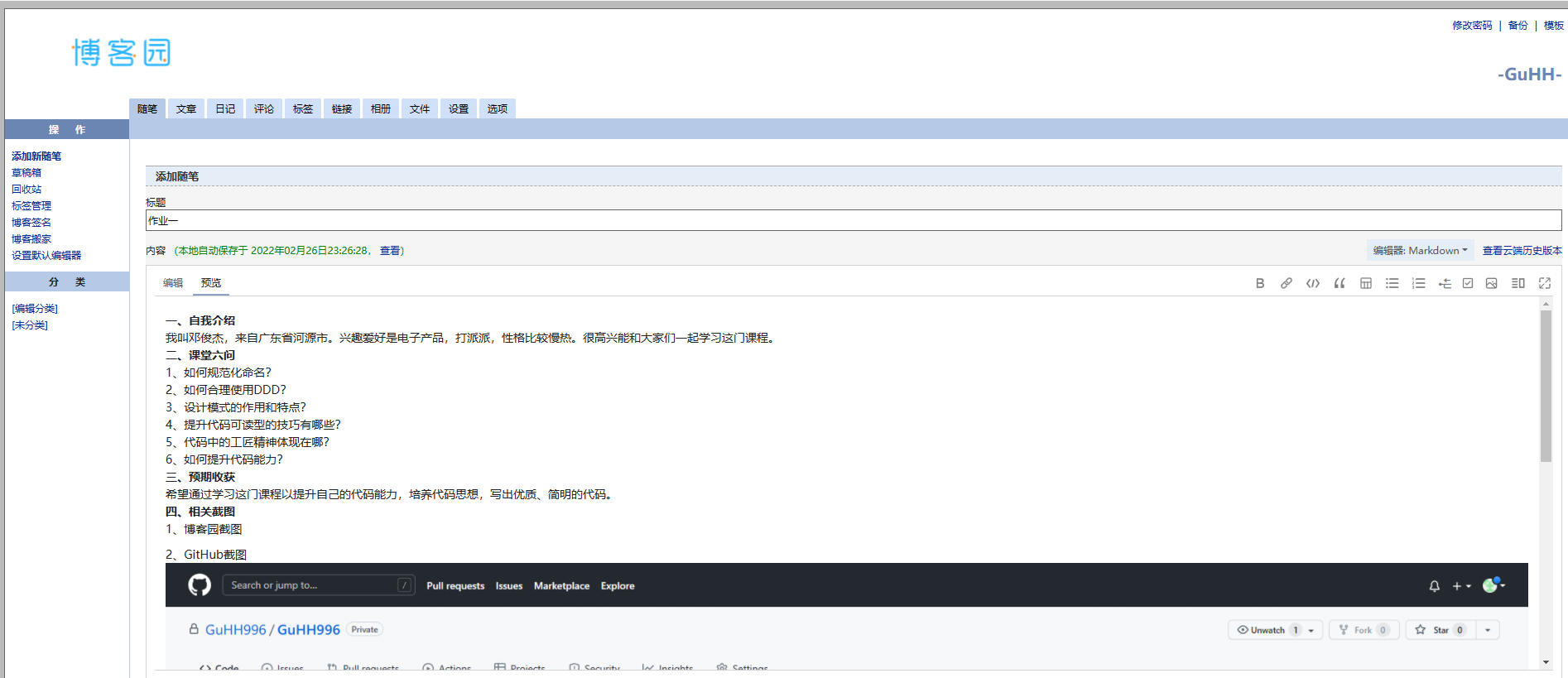The height and width of the screenshot is (678, 1568).
Task: Click the 备份 link
Action: pyautogui.click(x=1517, y=26)
